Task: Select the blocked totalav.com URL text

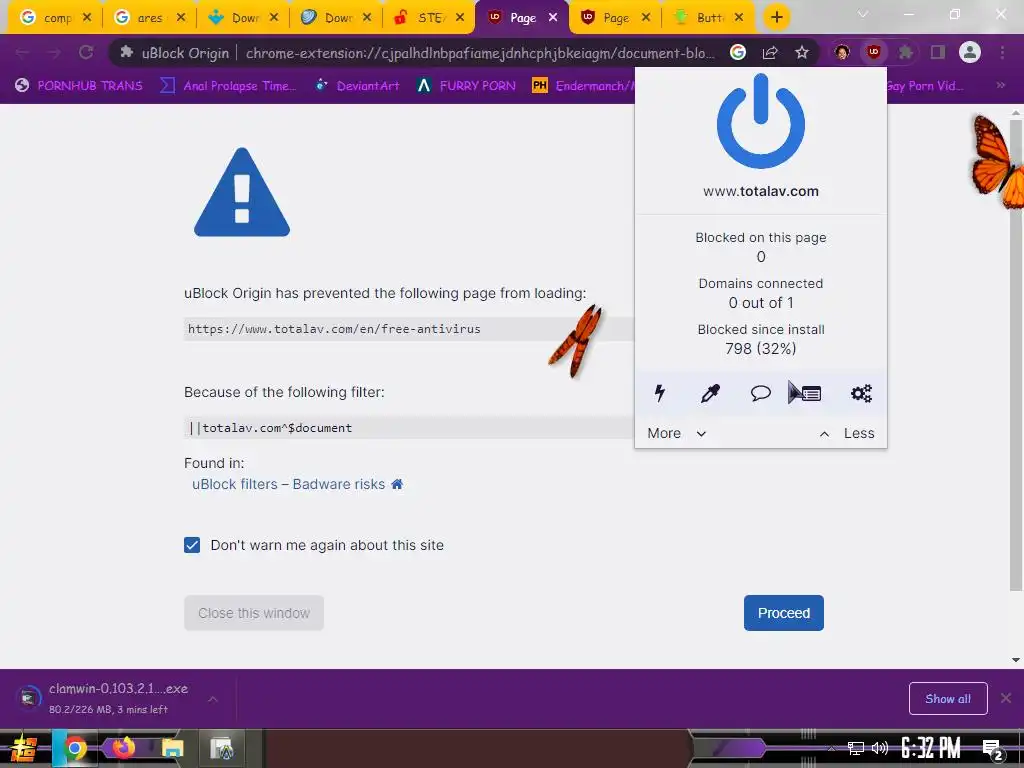Action: 334,329
